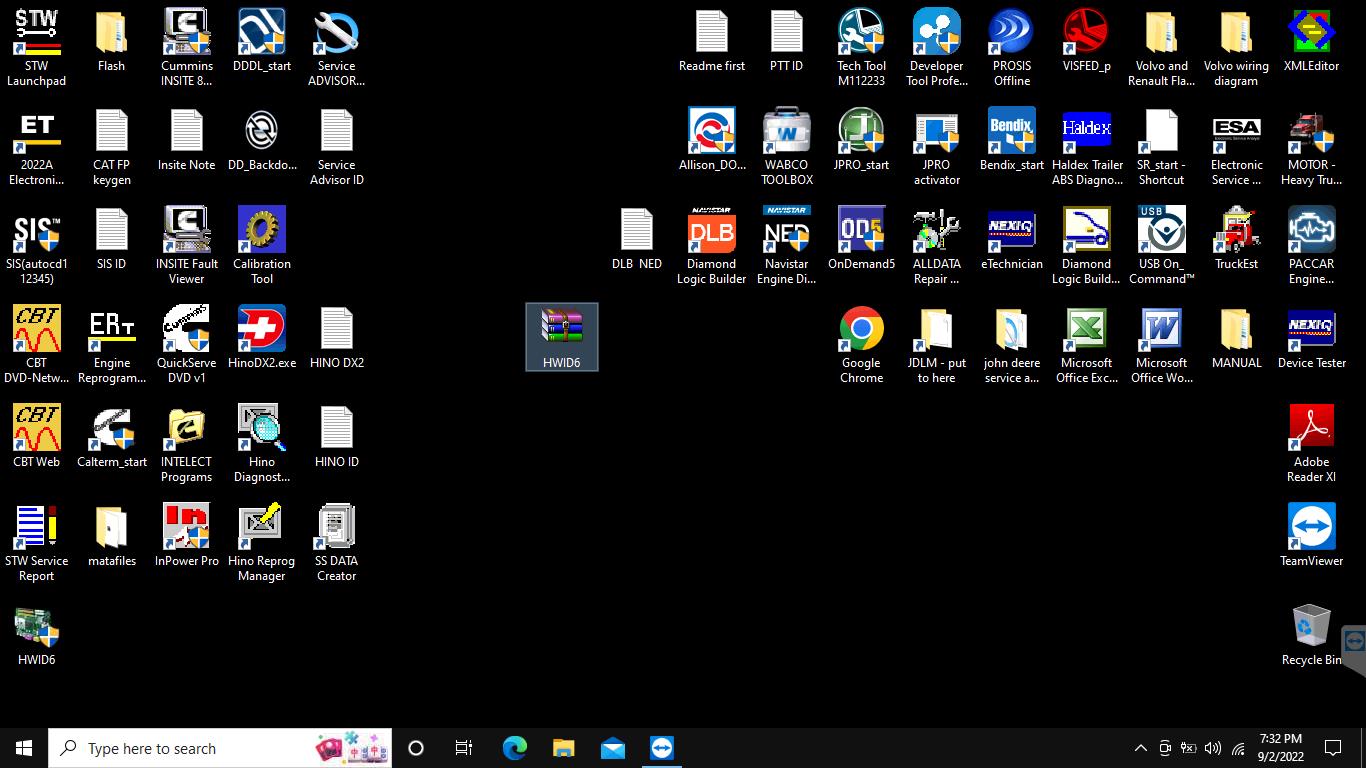Select the DD_Backdoor shortcut icon
1366x768 pixels.
tap(262, 140)
